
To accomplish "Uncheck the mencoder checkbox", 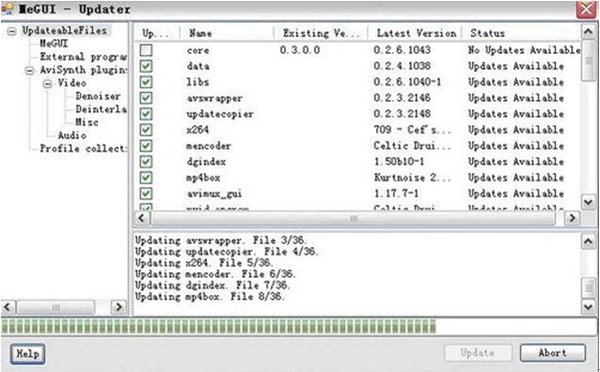I will pyautogui.click(x=146, y=146).
